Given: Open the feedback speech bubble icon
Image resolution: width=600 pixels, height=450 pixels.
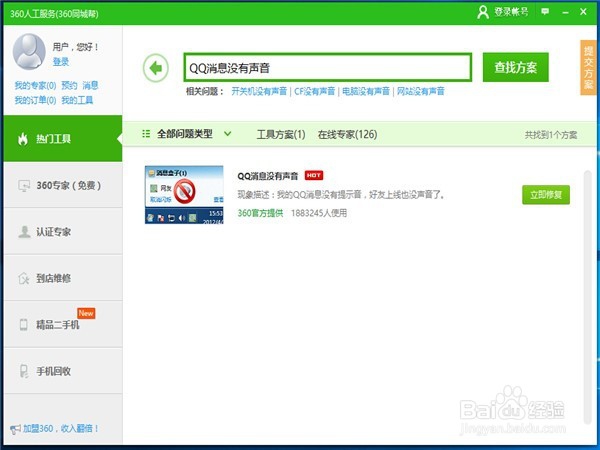Looking at the screenshot, I should pos(545,11).
